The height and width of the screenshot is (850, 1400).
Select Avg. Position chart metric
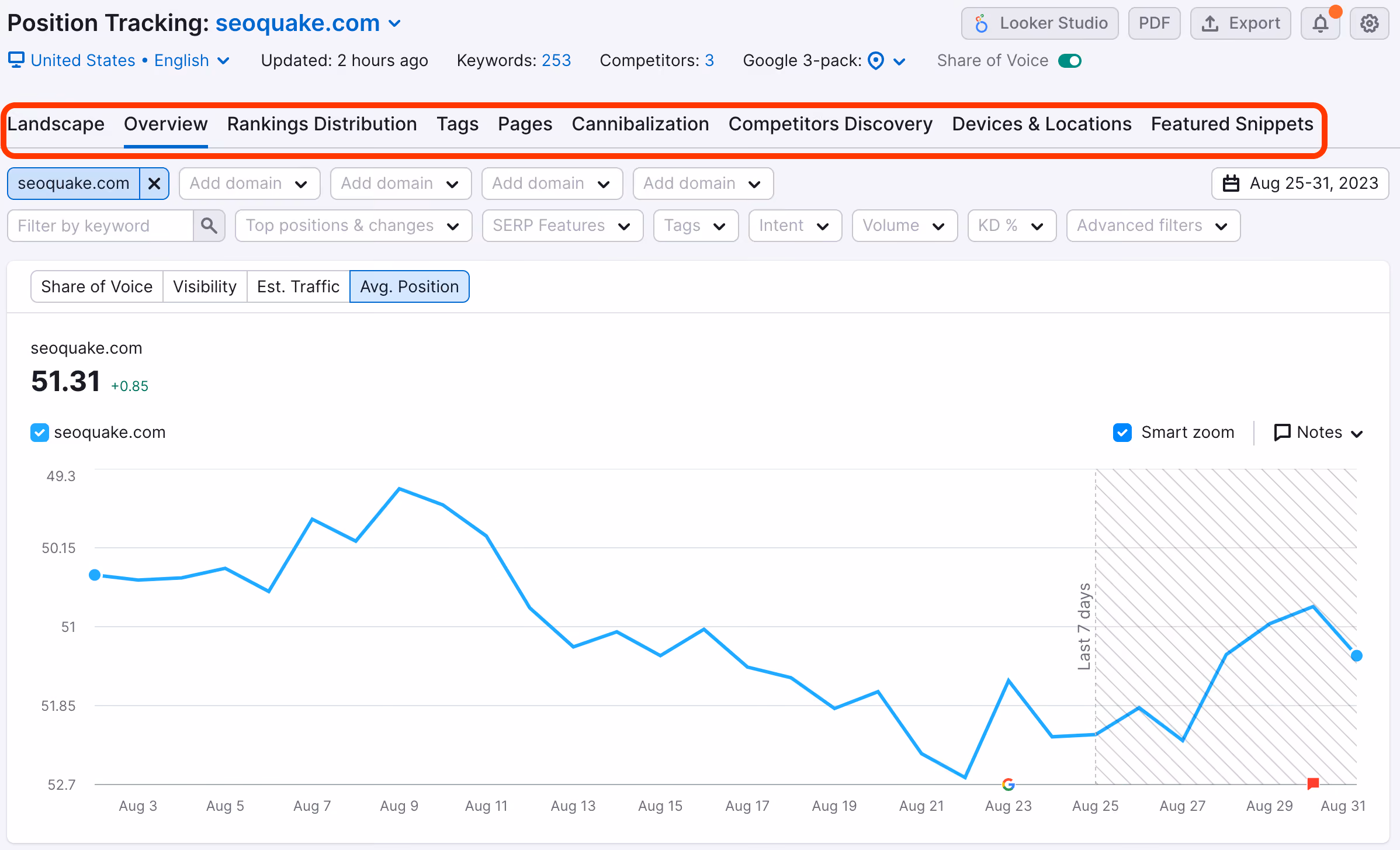tap(410, 286)
